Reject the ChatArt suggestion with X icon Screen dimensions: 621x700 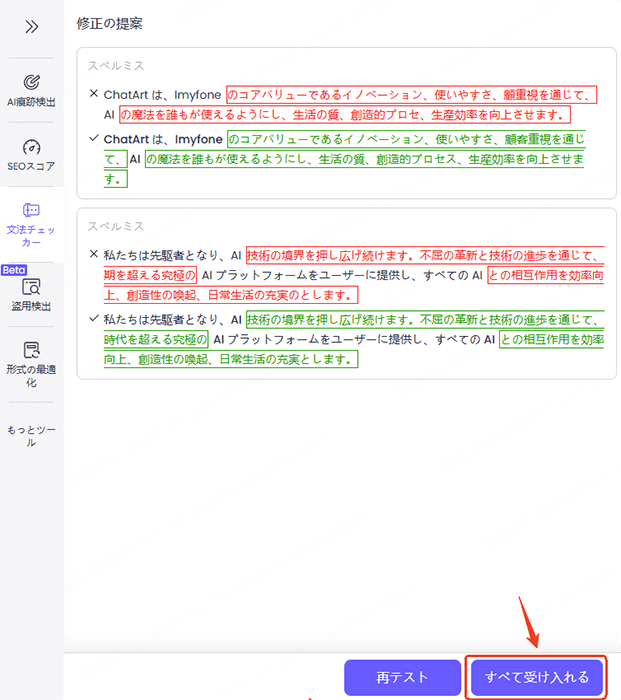click(94, 93)
